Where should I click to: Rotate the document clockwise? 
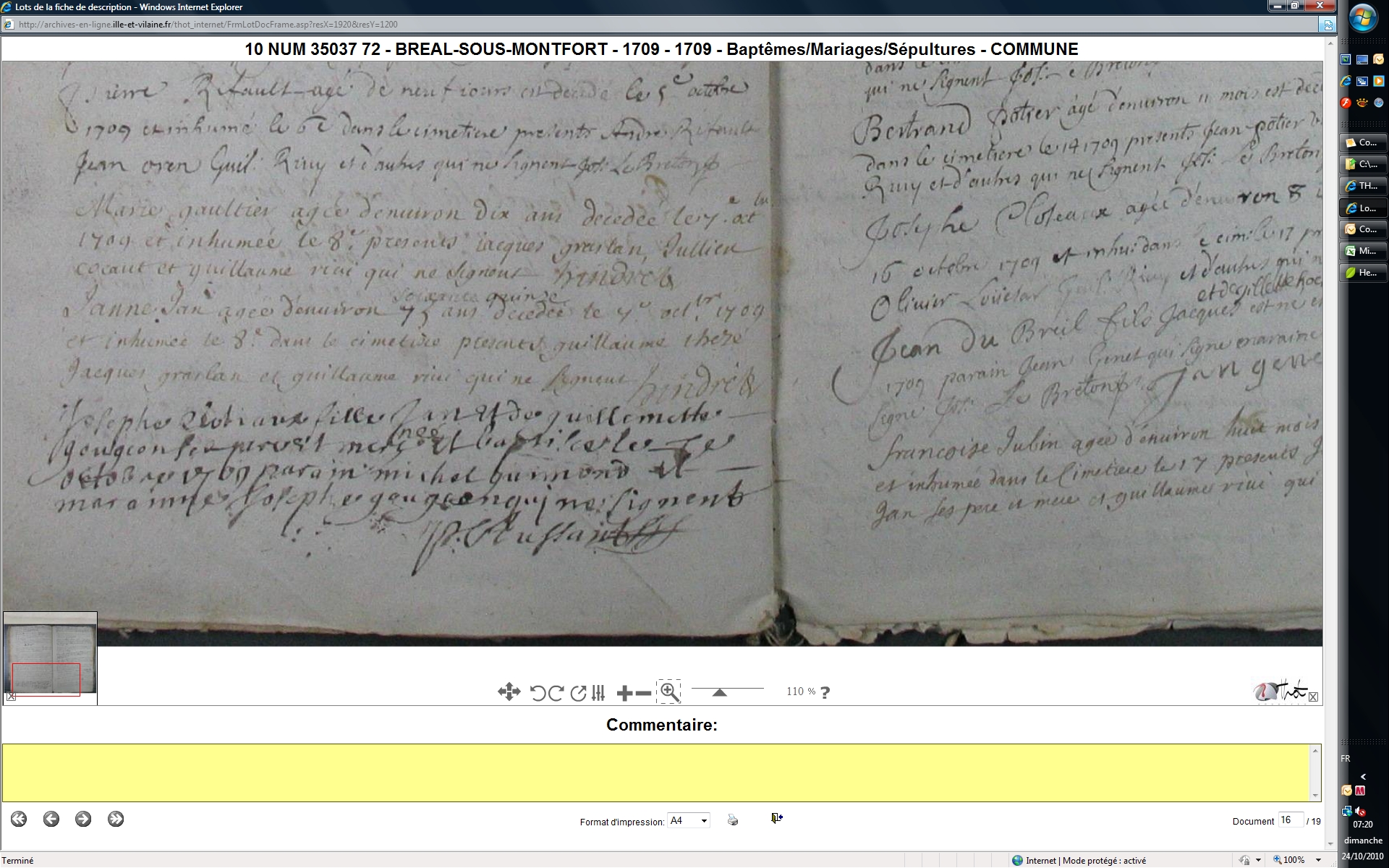(x=556, y=693)
